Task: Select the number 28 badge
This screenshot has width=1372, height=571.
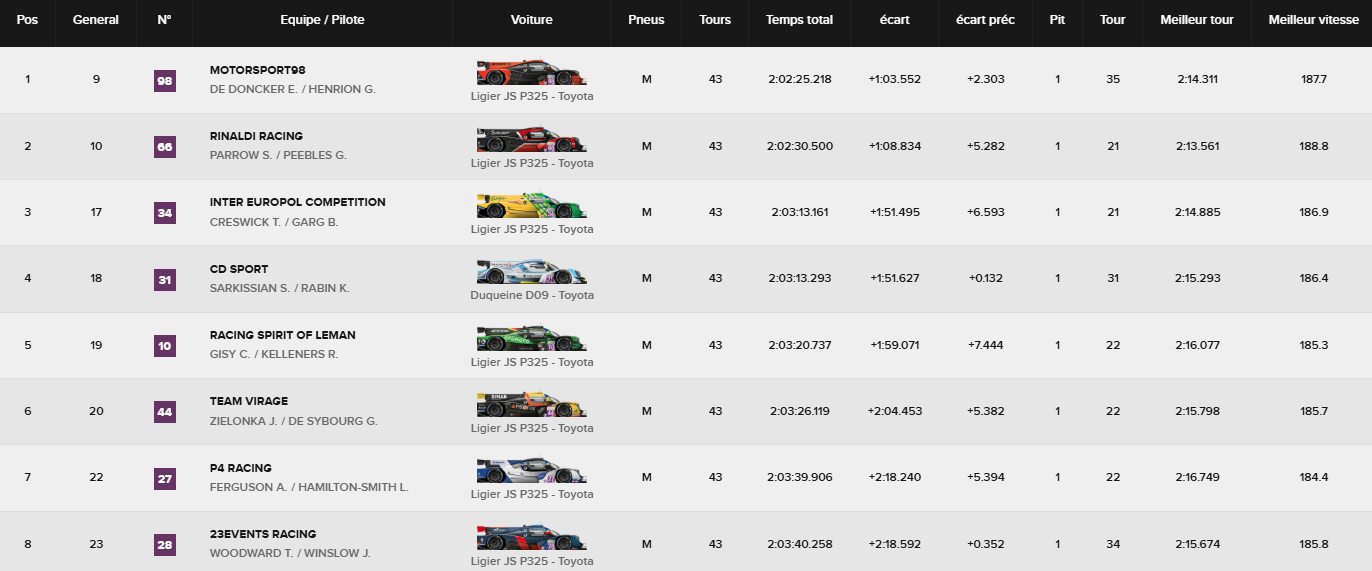Action: tap(165, 545)
